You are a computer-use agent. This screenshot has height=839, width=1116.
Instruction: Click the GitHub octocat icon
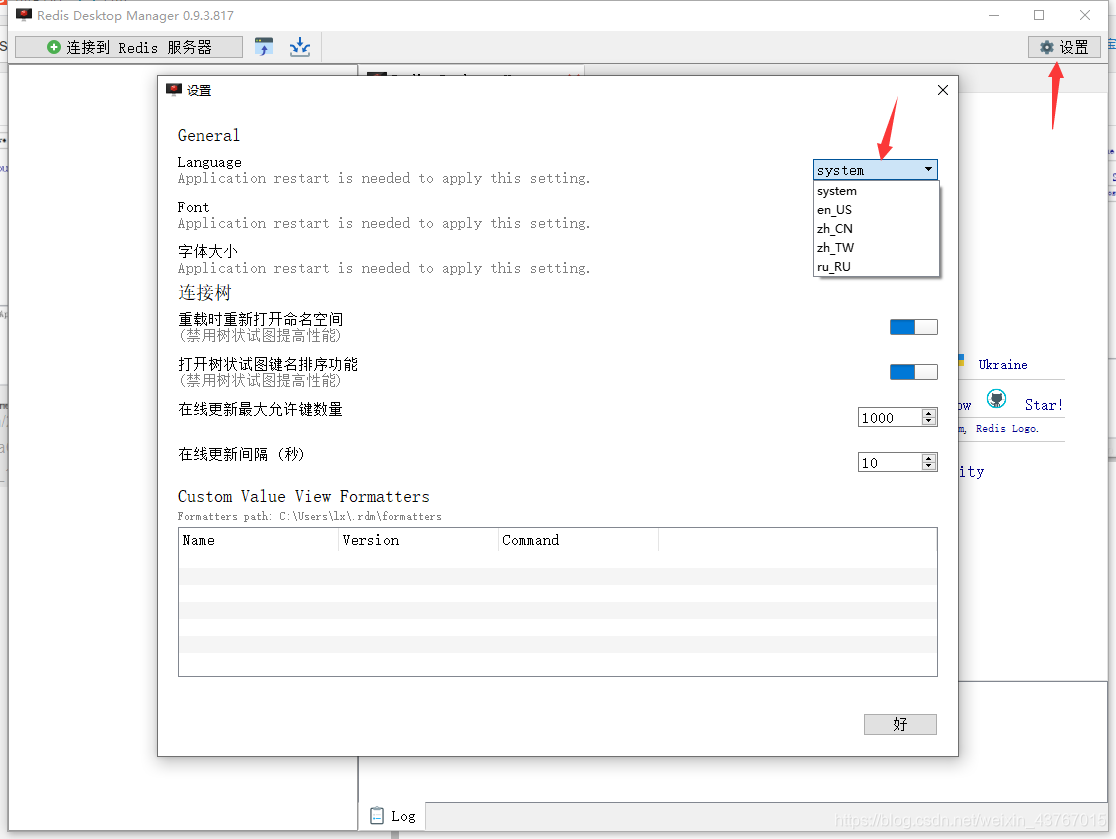tap(996, 399)
